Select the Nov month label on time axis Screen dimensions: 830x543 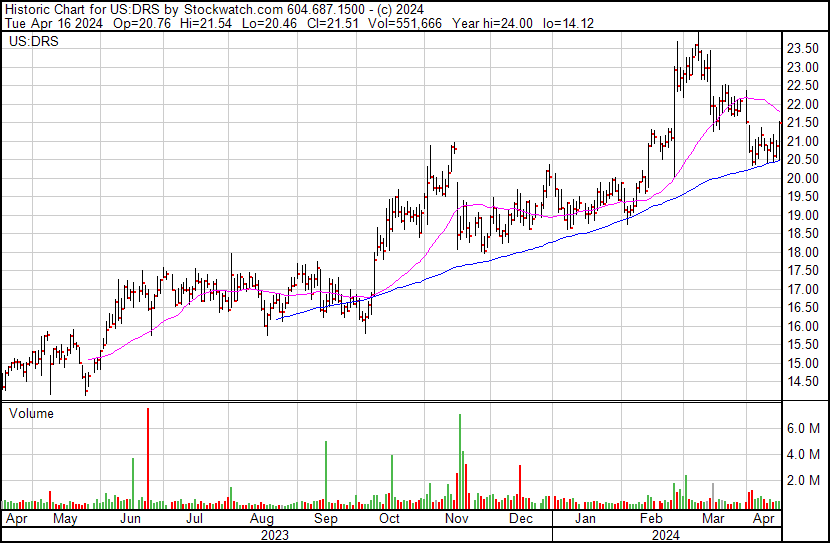coord(457,520)
